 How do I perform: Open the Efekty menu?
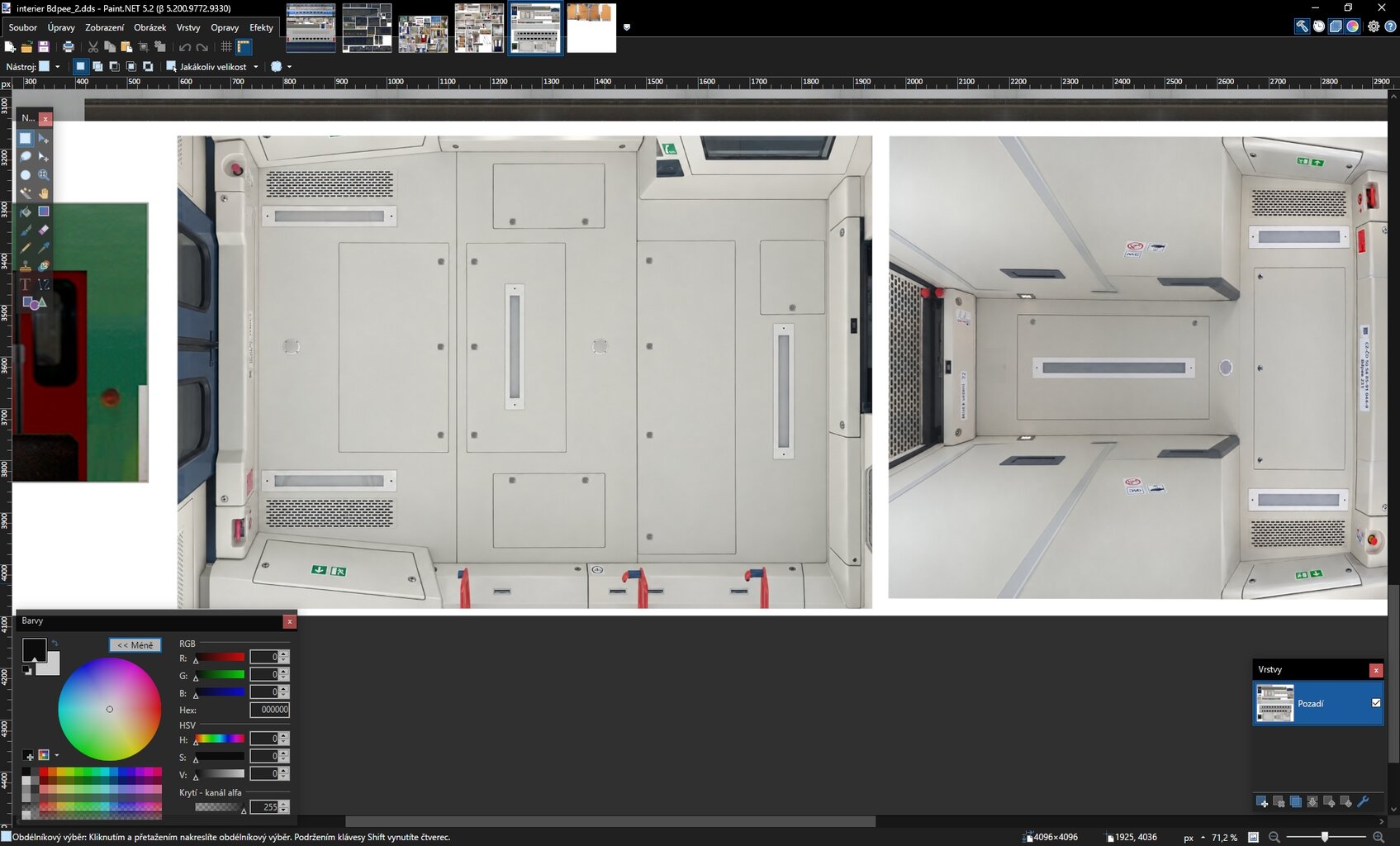tap(261, 27)
